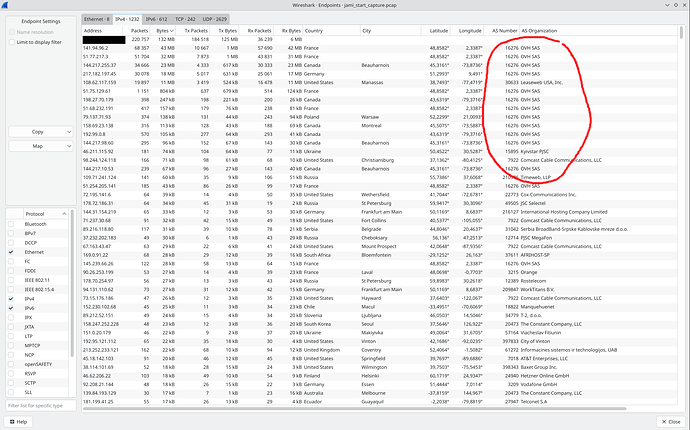Check the openSAFETY protocol checkbox
This screenshot has width=690, height=430.
point(11,364)
